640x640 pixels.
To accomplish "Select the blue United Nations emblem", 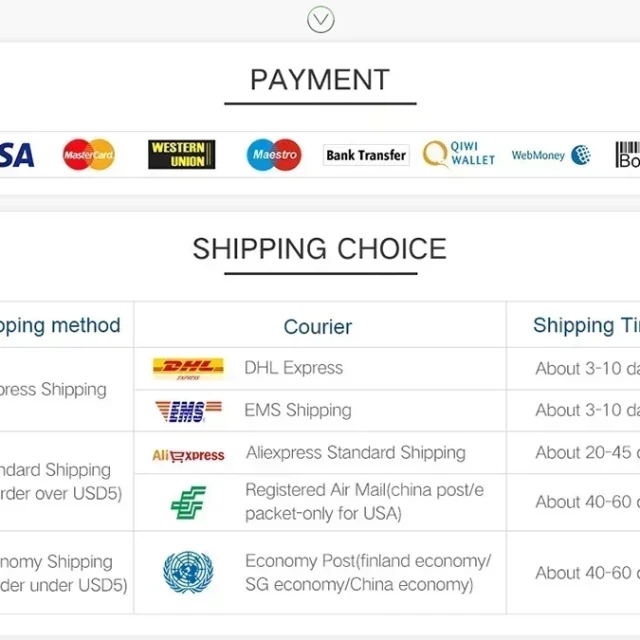I will click(188, 573).
